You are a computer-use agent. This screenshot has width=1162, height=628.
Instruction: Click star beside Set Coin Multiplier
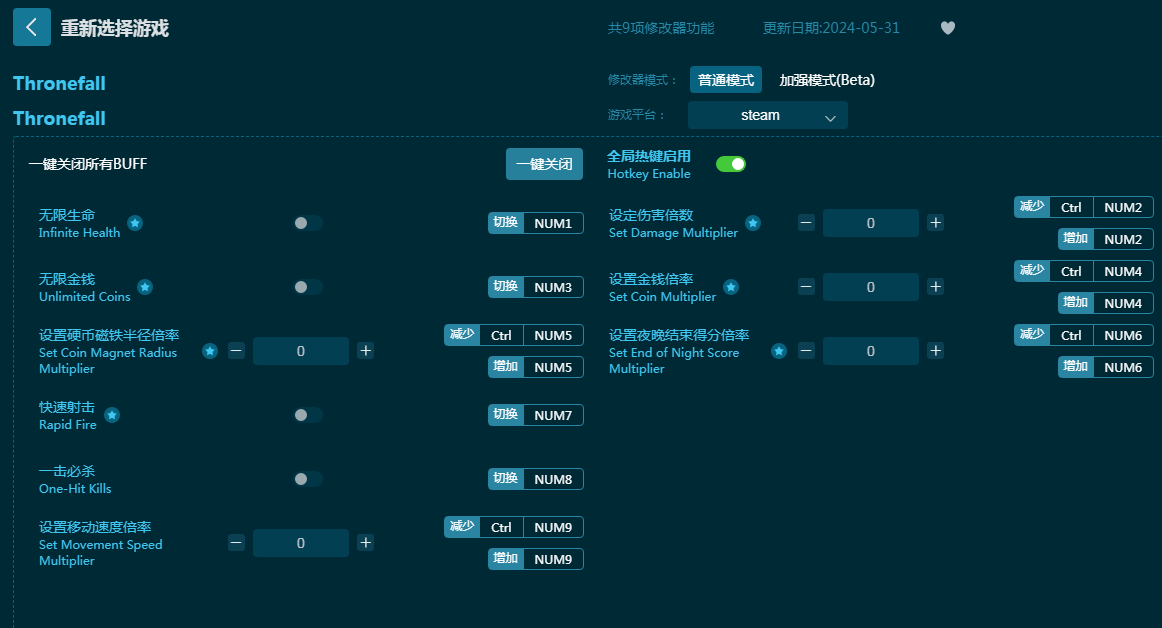(x=731, y=287)
